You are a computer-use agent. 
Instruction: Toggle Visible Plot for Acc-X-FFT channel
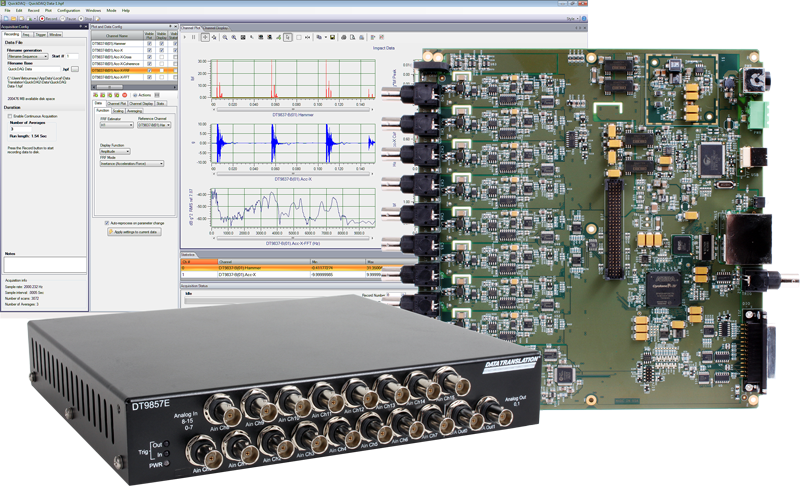point(149,77)
